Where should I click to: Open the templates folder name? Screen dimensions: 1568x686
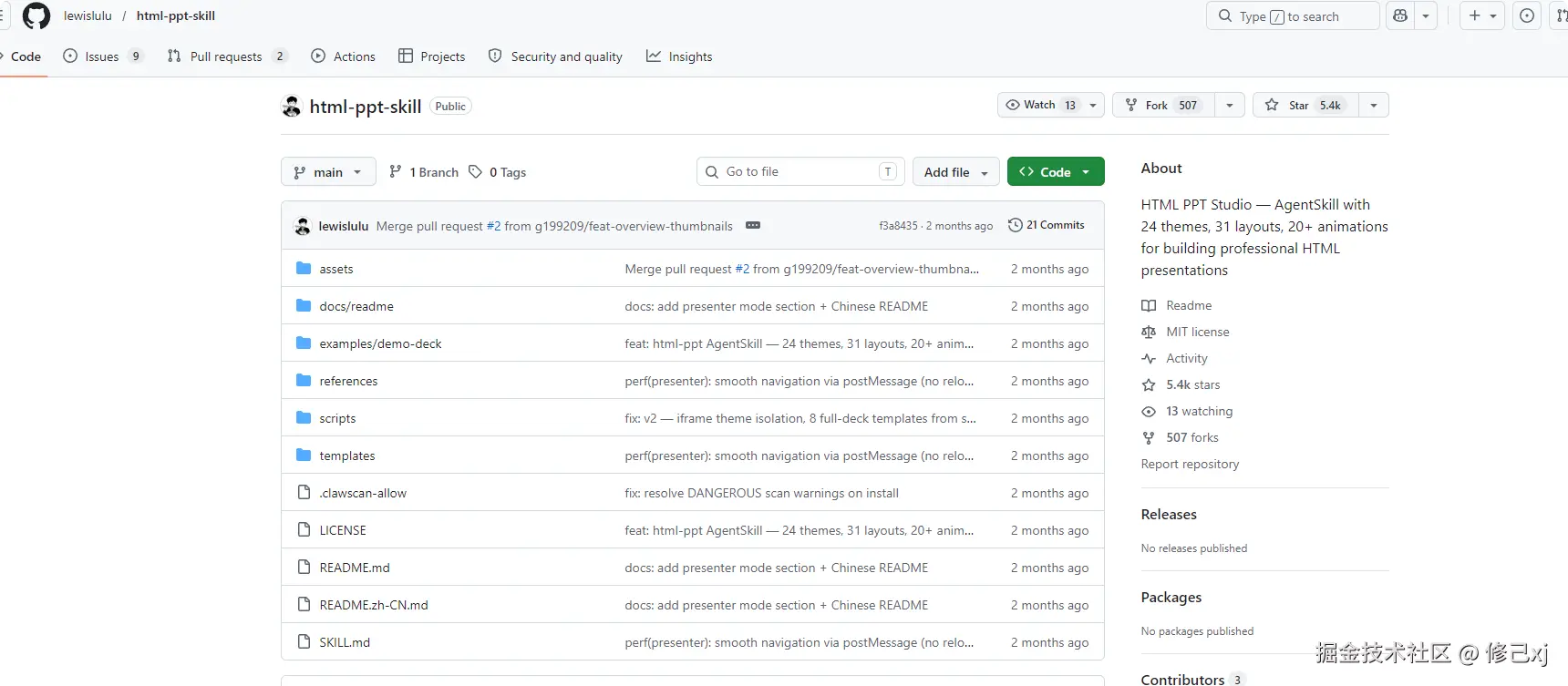tap(347, 456)
